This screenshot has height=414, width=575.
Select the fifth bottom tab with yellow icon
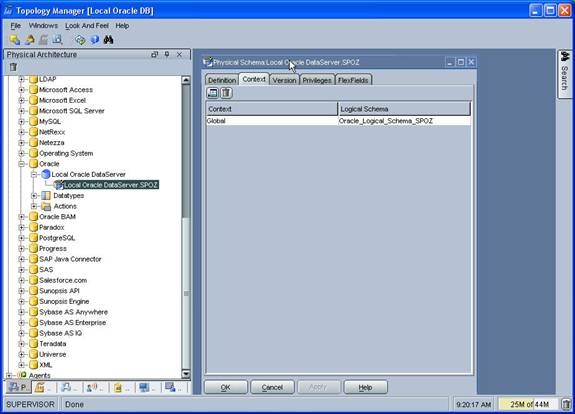tap(121, 387)
